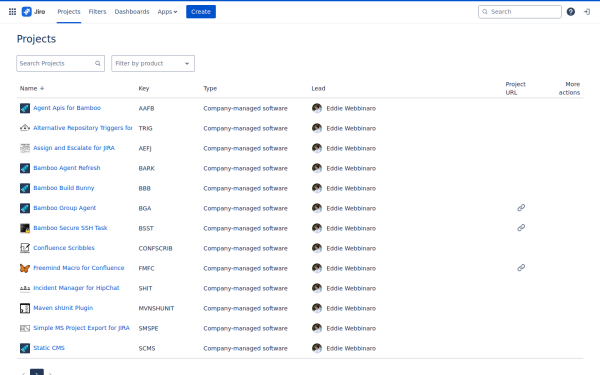Open Agent Apis for Bamboo project
This screenshot has height=375, width=600.
coord(67,108)
